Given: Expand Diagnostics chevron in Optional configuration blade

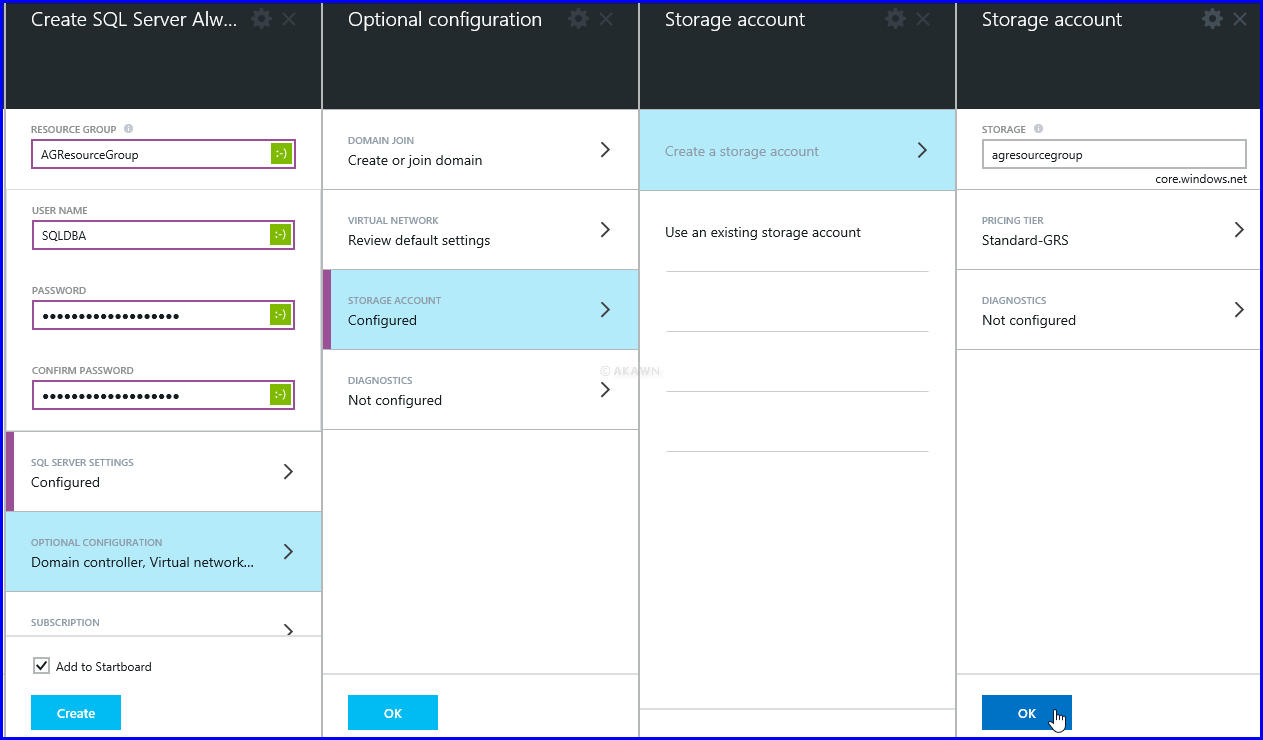Looking at the screenshot, I should coord(605,390).
